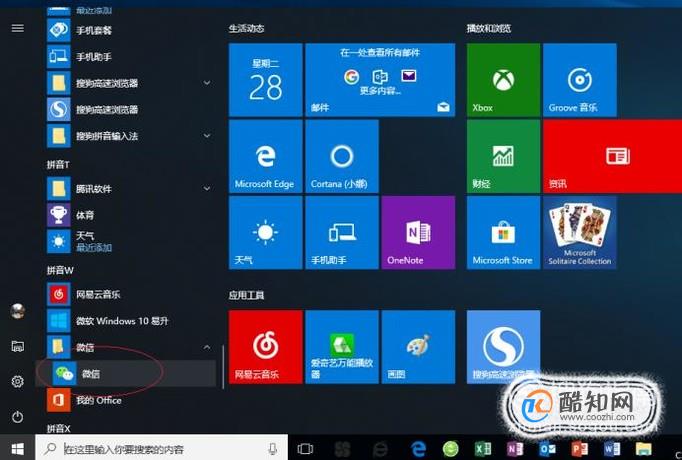682x460 pixels.
Task: Expand the 腾讯软件 folder chevron
Action: point(207,188)
